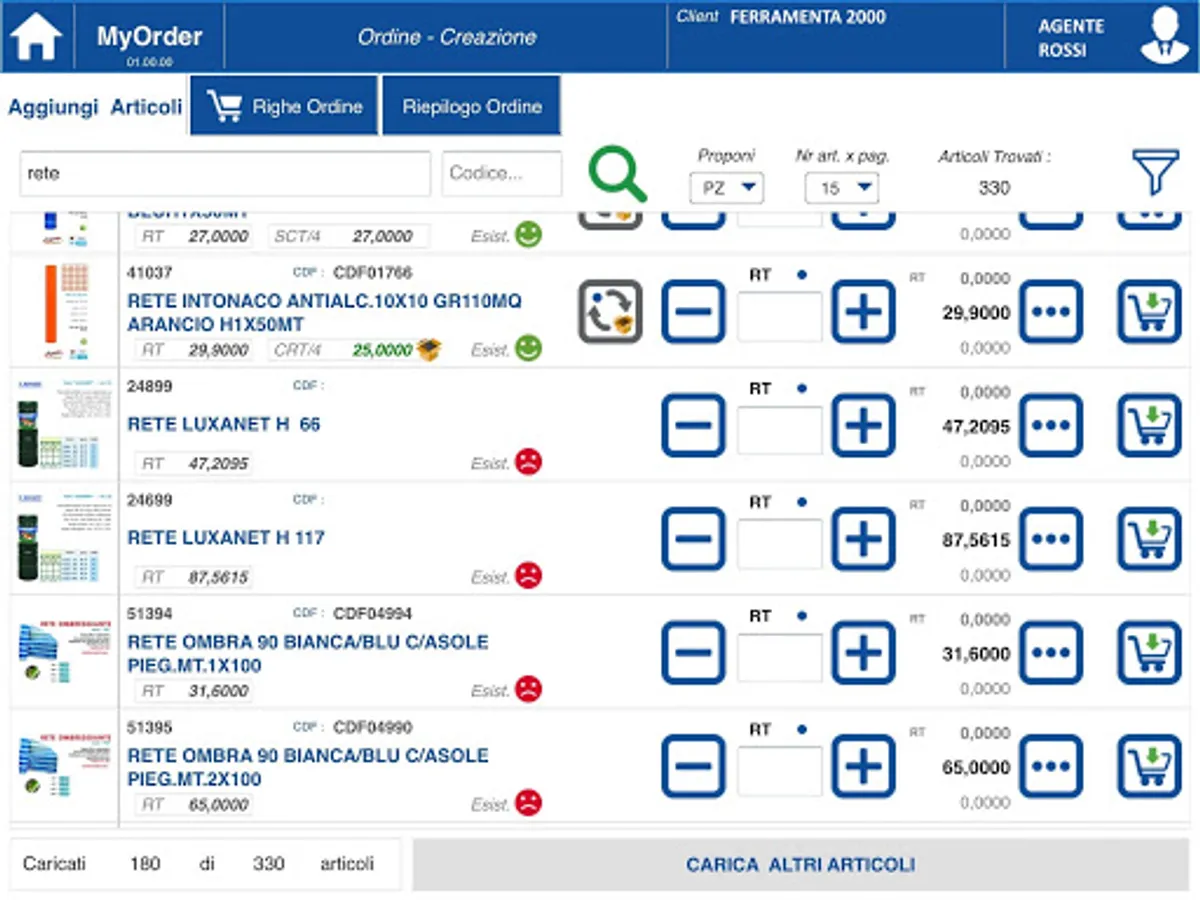Click red availability face for RETE LUXANET H 117
This screenshot has width=1200, height=900.
[528, 575]
